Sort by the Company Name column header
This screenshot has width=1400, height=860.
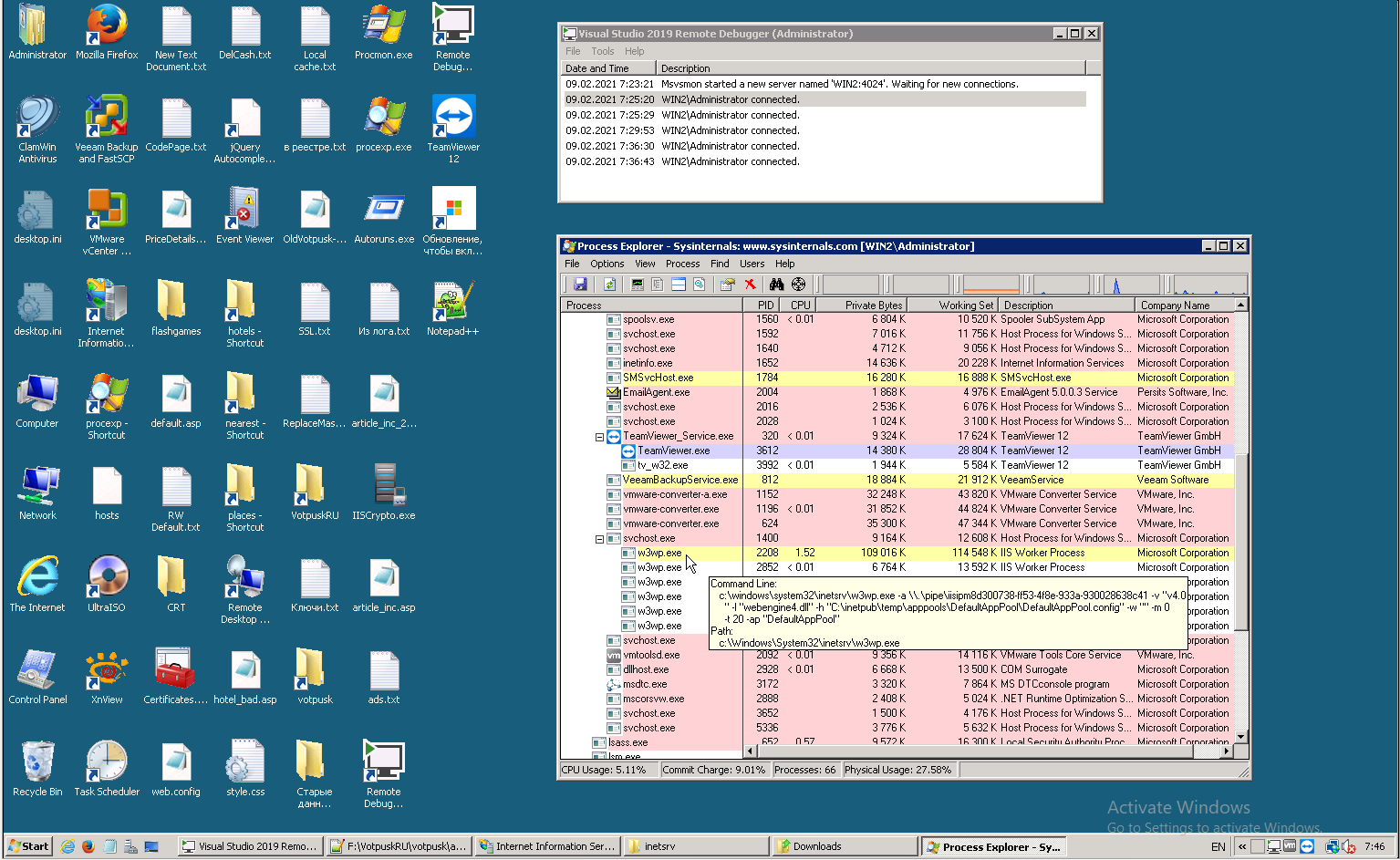point(1184,306)
